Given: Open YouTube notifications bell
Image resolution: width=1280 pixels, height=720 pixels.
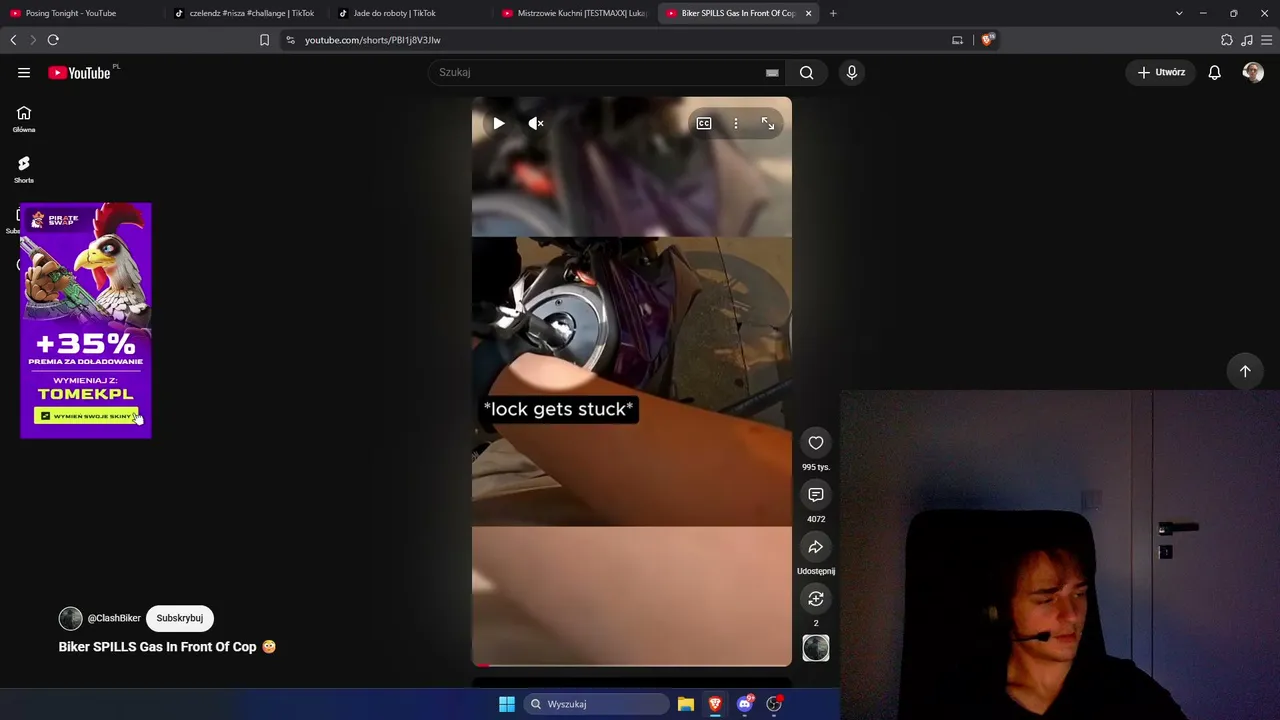Looking at the screenshot, I should [1214, 72].
